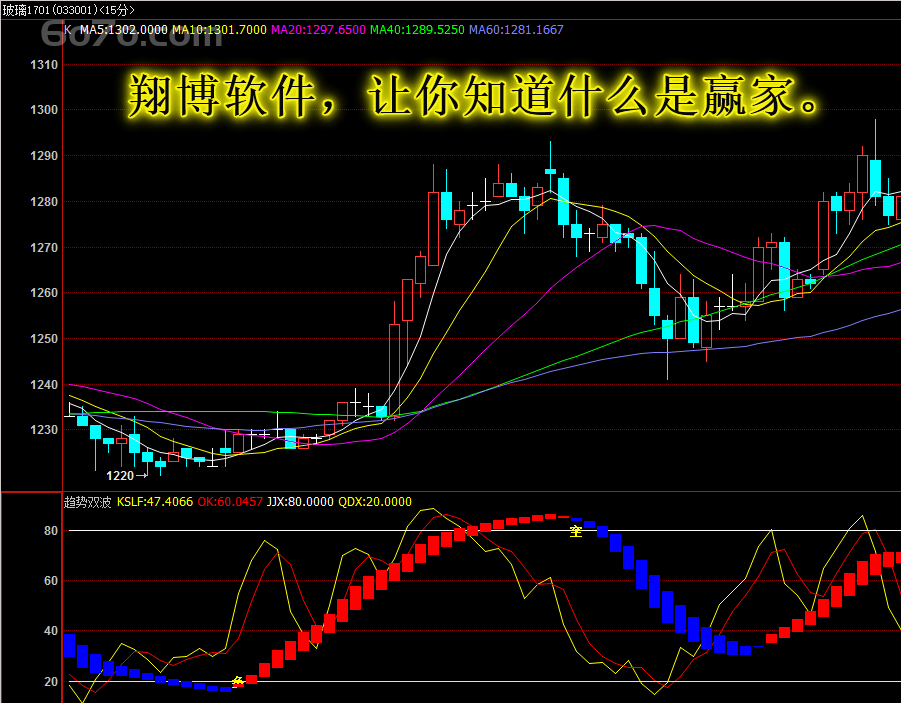Click the 40 level on indicator axis
The height and width of the screenshot is (703, 901).
(51, 631)
